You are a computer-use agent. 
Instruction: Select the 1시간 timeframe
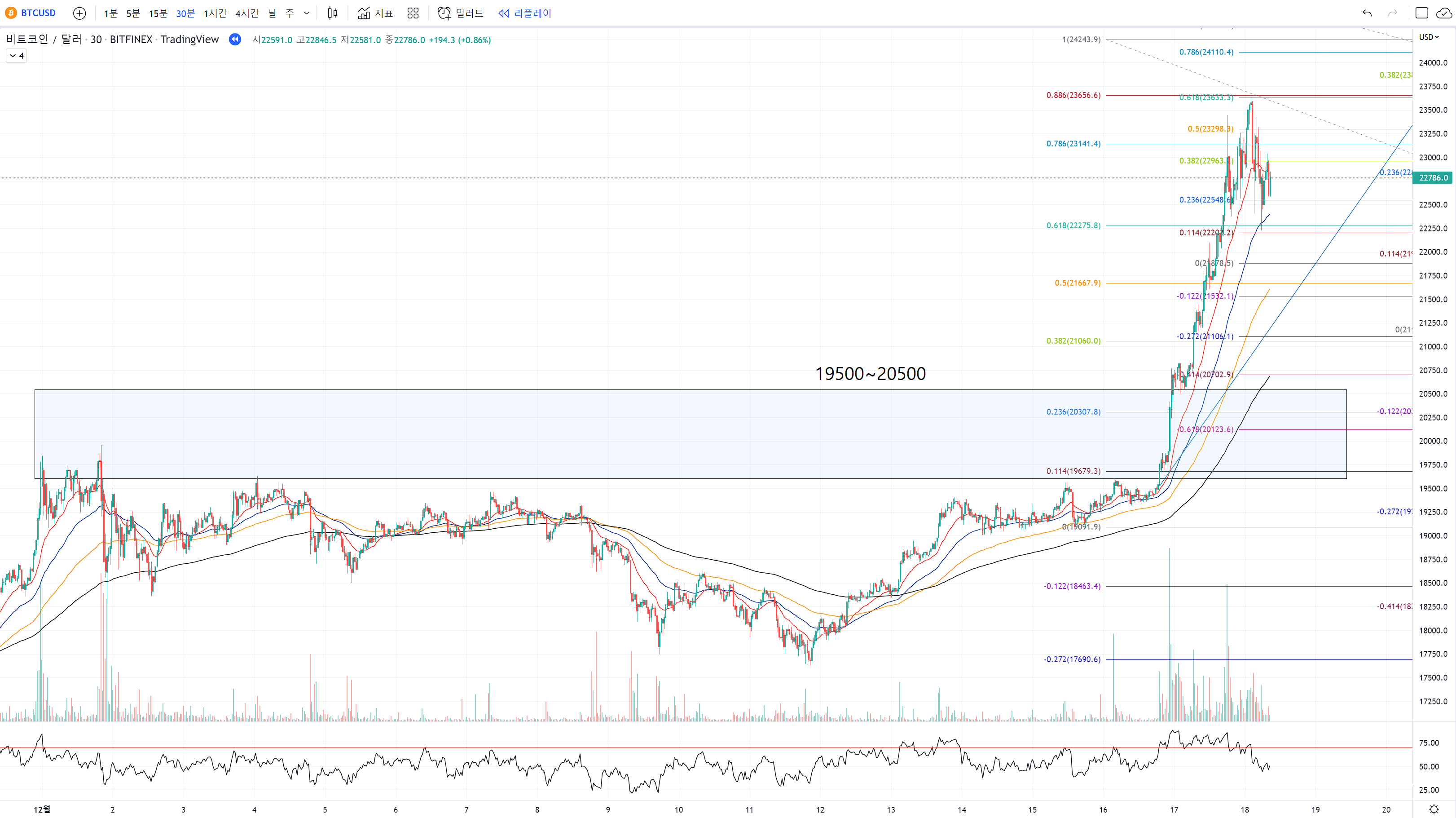pyautogui.click(x=215, y=13)
